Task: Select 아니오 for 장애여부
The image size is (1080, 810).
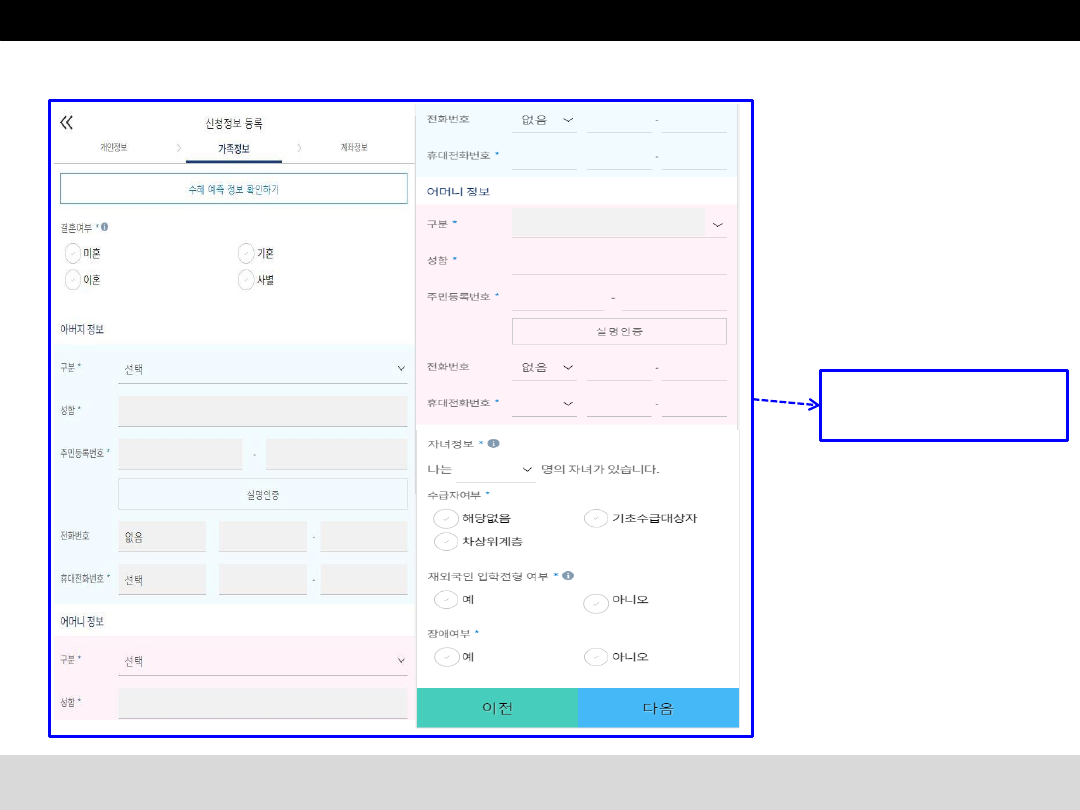Action: (x=596, y=657)
